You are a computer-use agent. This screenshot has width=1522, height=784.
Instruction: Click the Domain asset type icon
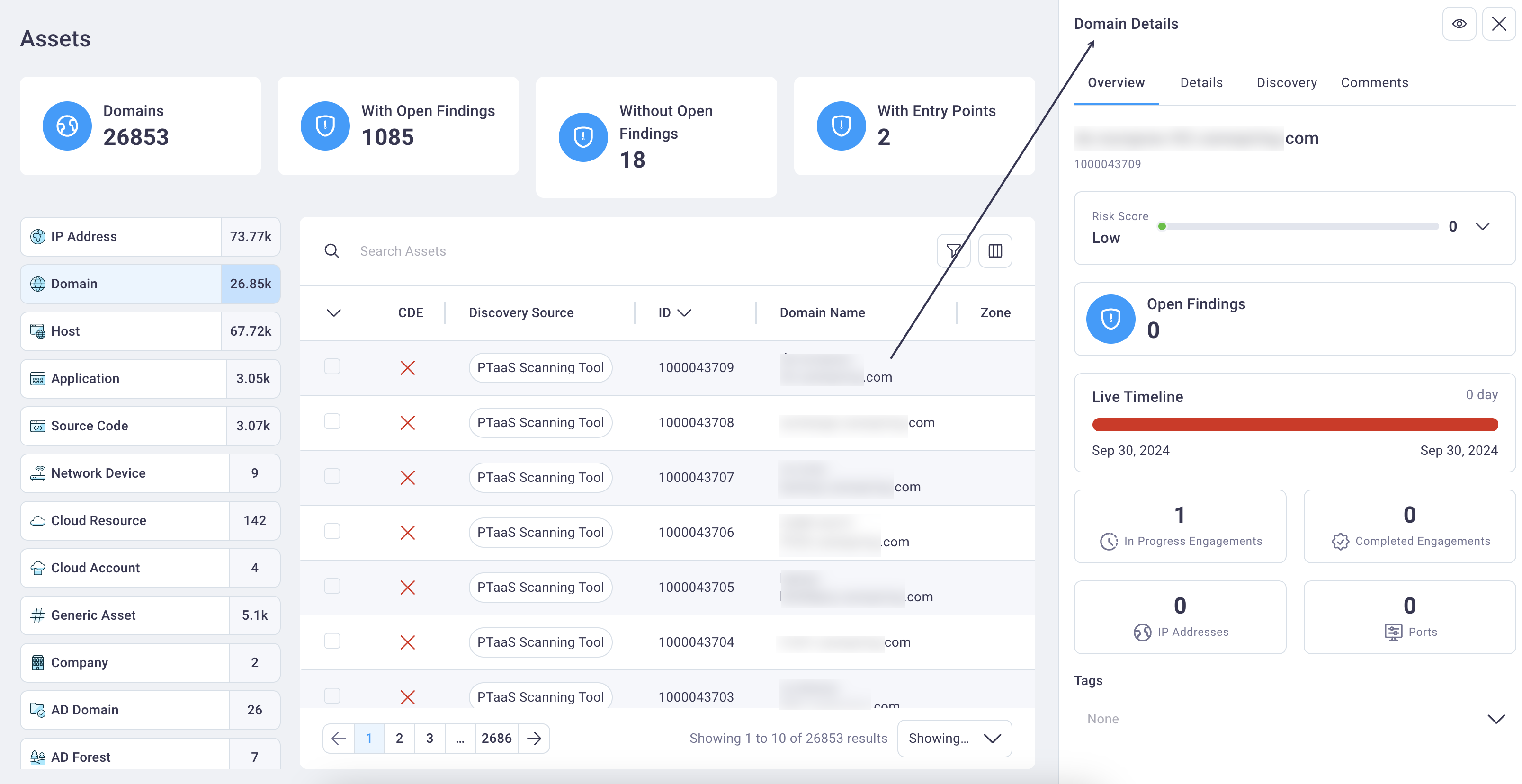37,284
